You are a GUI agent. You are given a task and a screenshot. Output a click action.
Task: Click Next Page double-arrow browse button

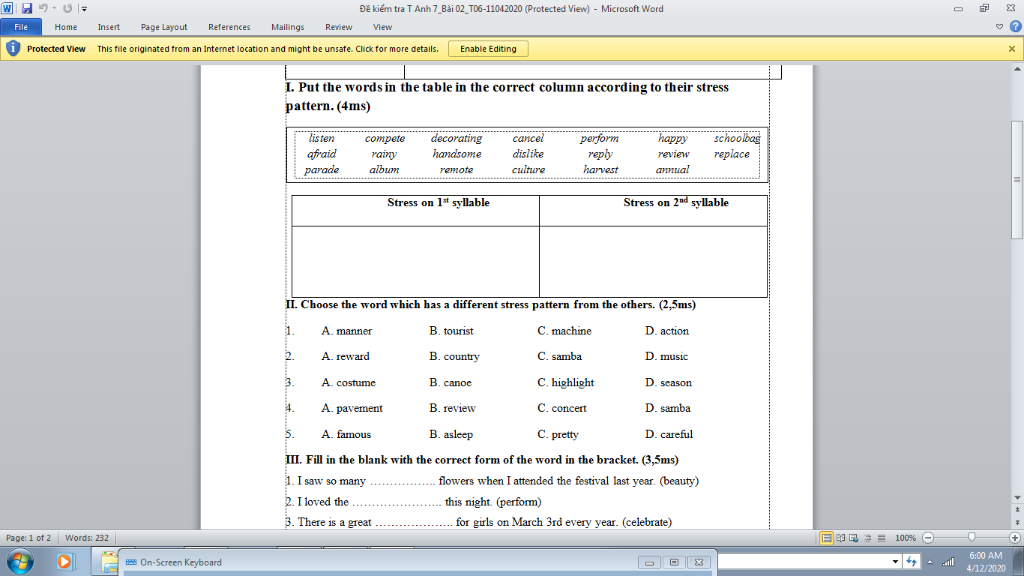[1017, 523]
